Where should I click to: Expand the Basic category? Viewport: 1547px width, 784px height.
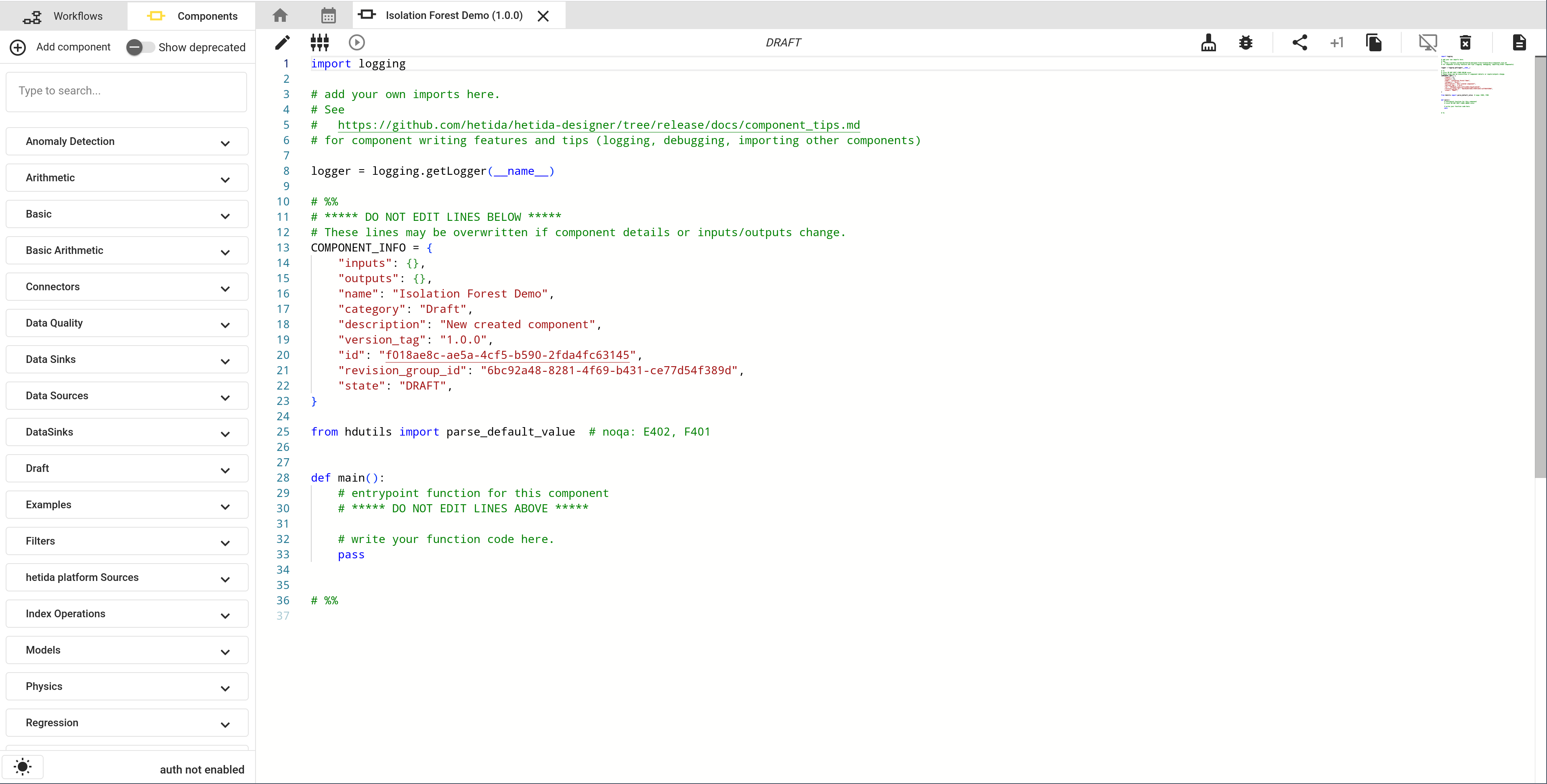point(127,214)
